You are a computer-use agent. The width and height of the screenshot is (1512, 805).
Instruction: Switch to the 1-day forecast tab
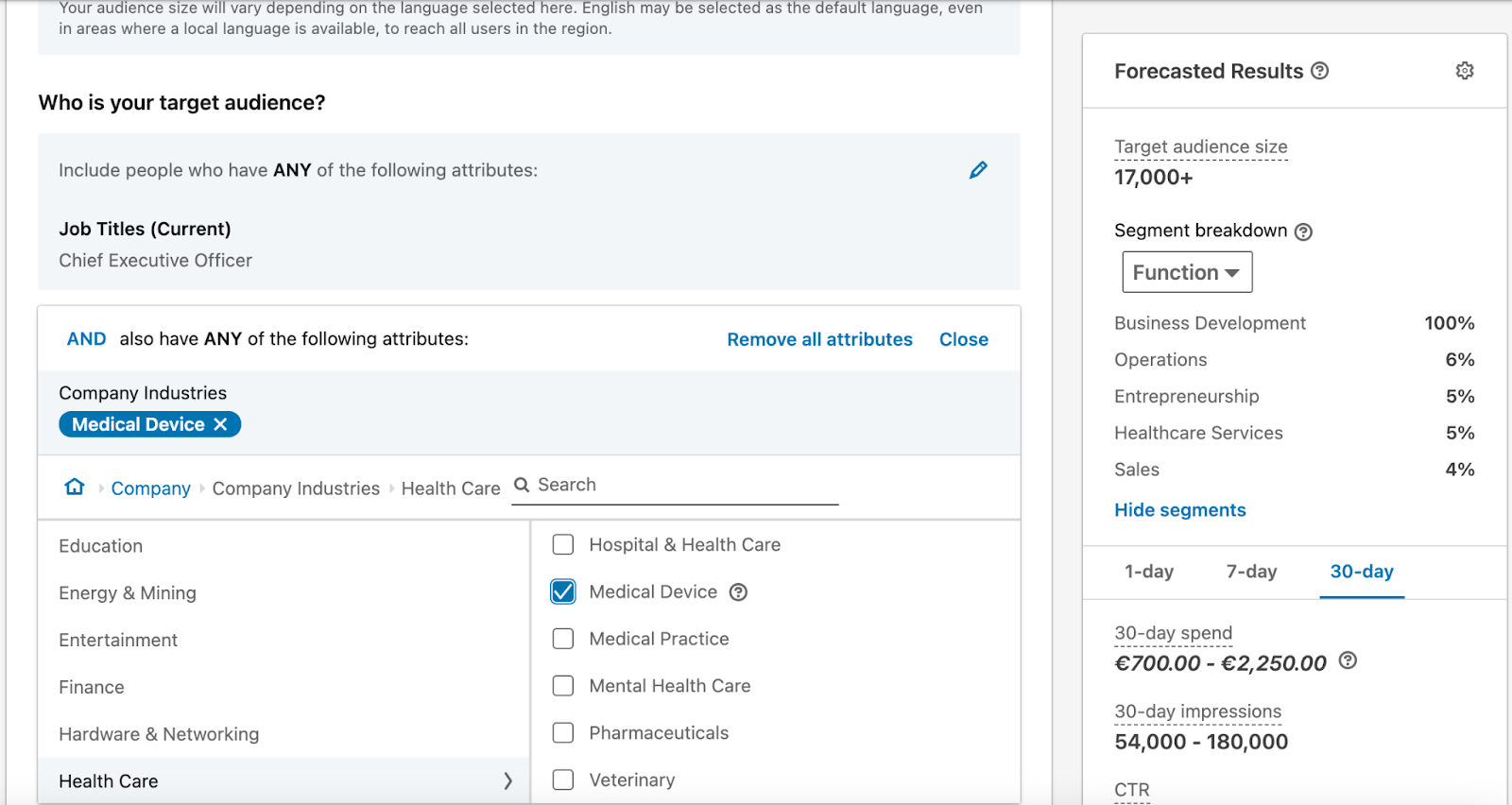pos(1148,572)
